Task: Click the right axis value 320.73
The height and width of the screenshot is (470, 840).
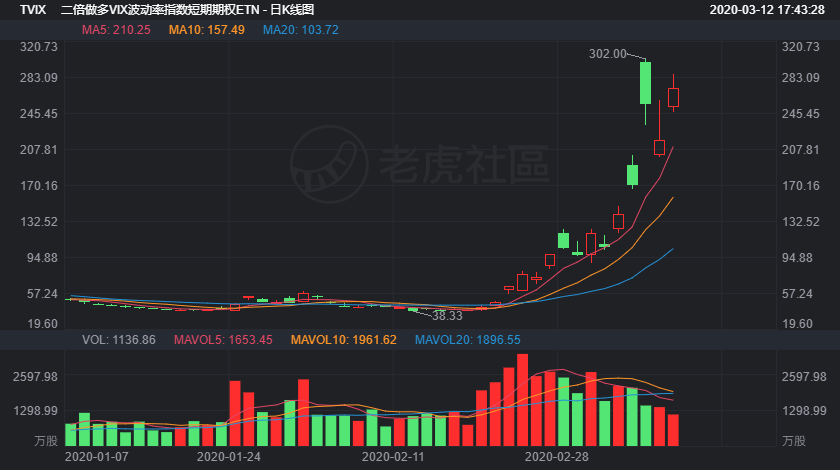Action: [x=800, y=47]
